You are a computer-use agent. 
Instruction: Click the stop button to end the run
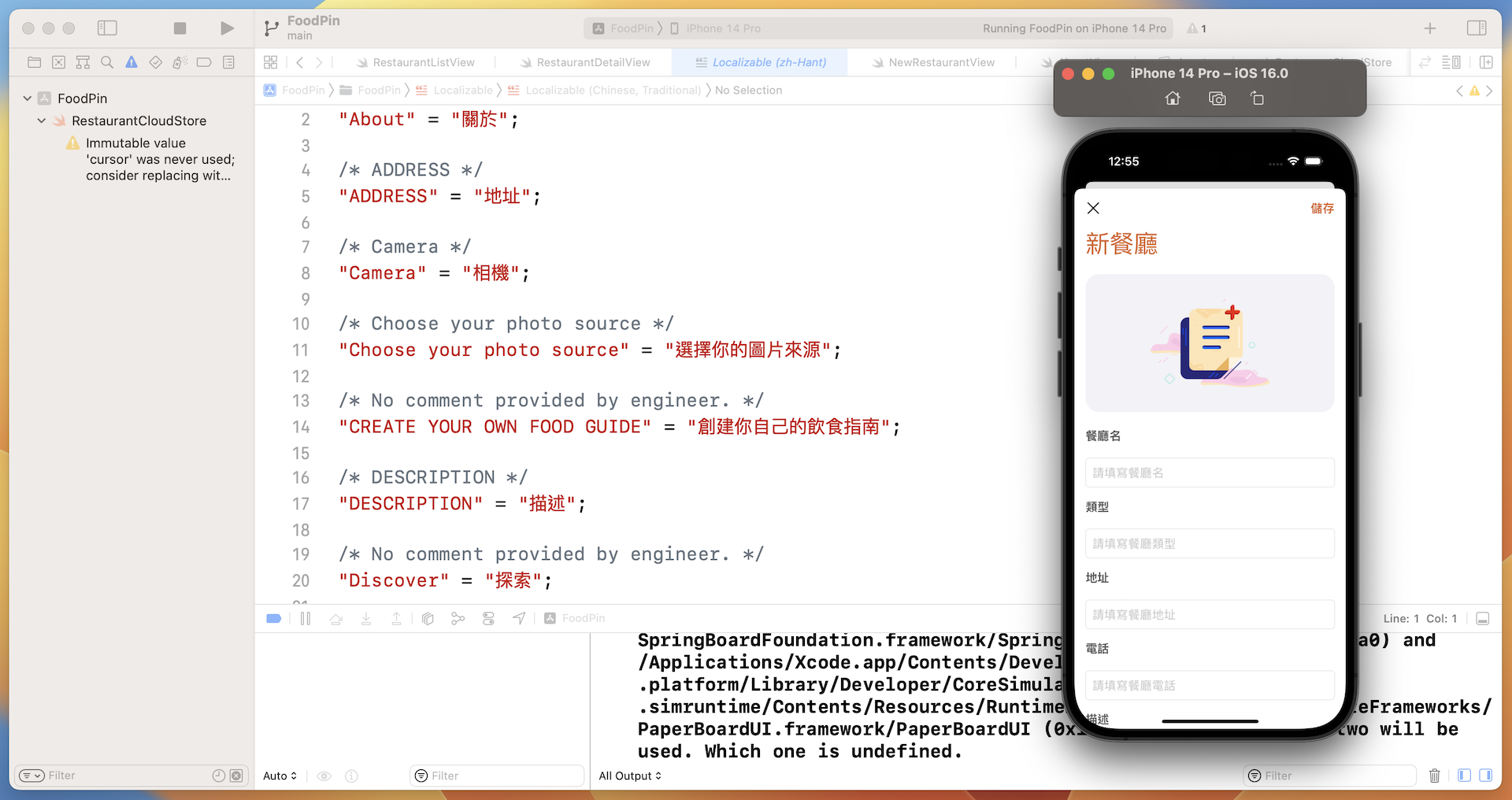pos(180,28)
